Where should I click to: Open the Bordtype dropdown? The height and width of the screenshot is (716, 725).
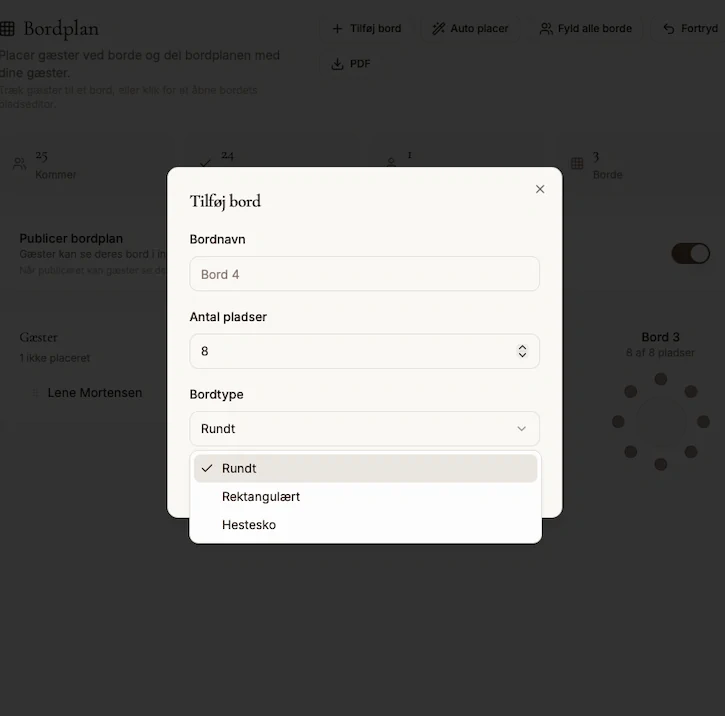click(x=364, y=428)
